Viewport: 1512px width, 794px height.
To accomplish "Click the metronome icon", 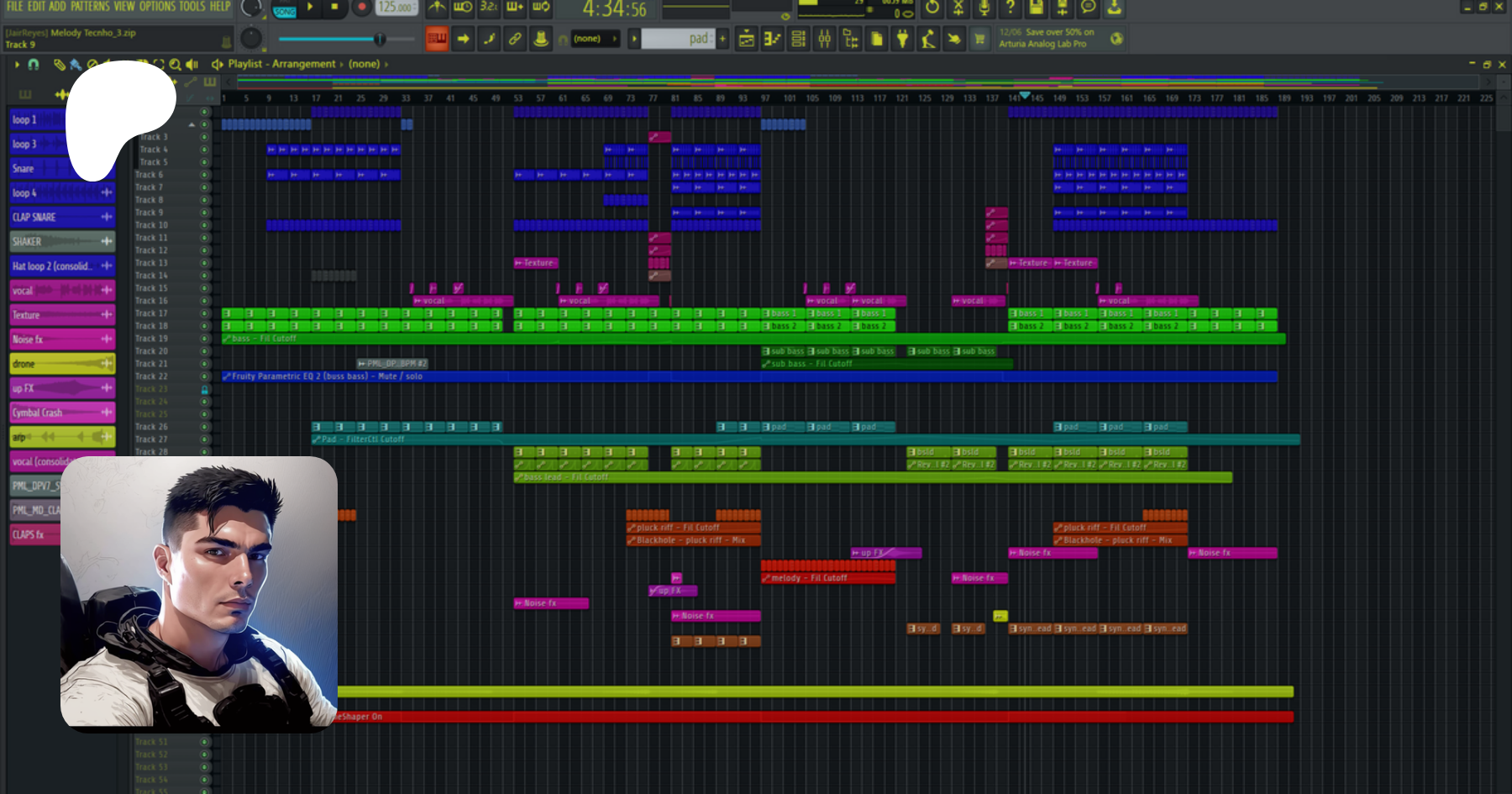I will [x=437, y=8].
